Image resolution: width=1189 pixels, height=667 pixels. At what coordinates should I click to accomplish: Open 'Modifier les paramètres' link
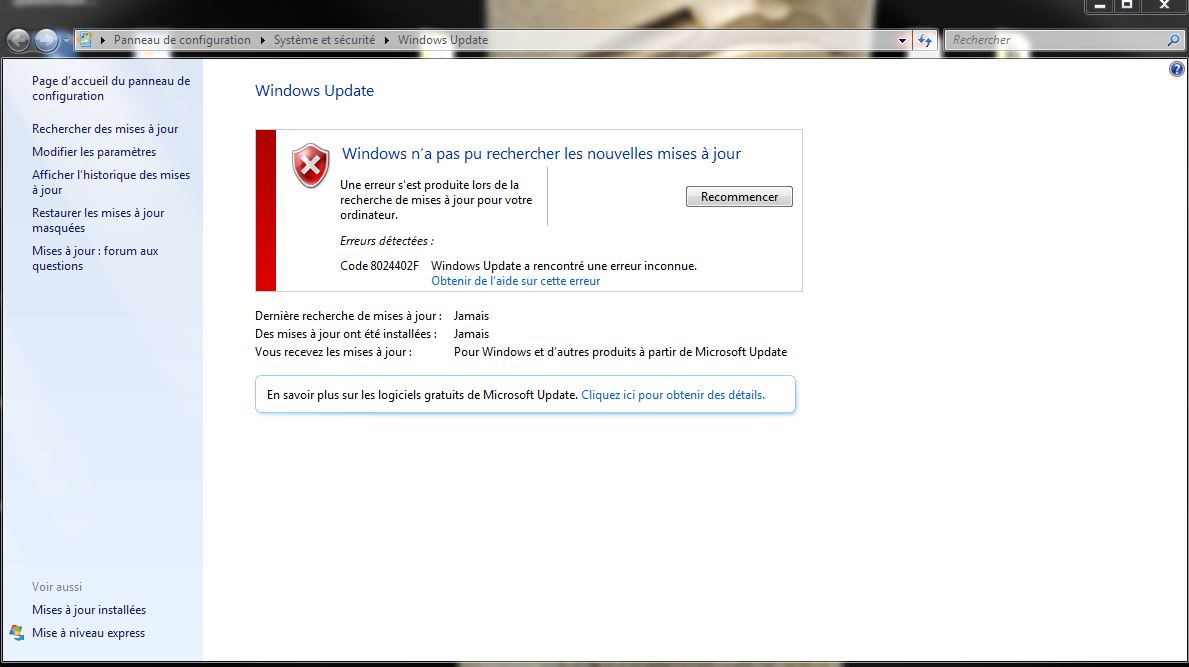94,152
